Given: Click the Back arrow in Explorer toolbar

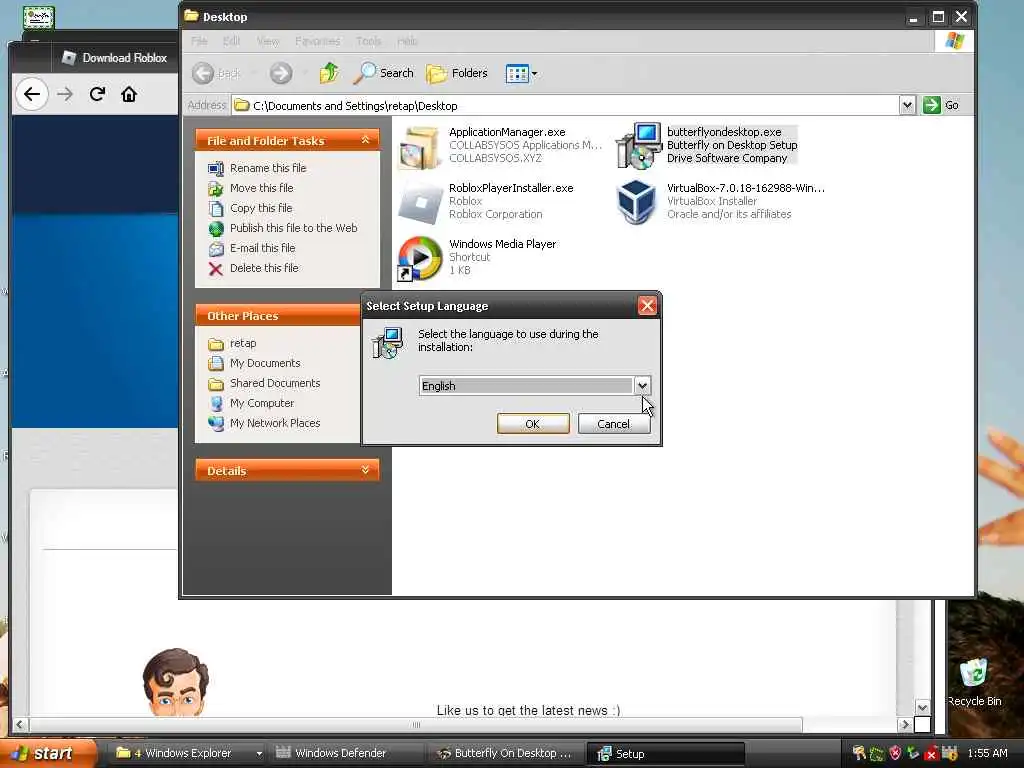Looking at the screenshot, I should [x=216, y=73].
